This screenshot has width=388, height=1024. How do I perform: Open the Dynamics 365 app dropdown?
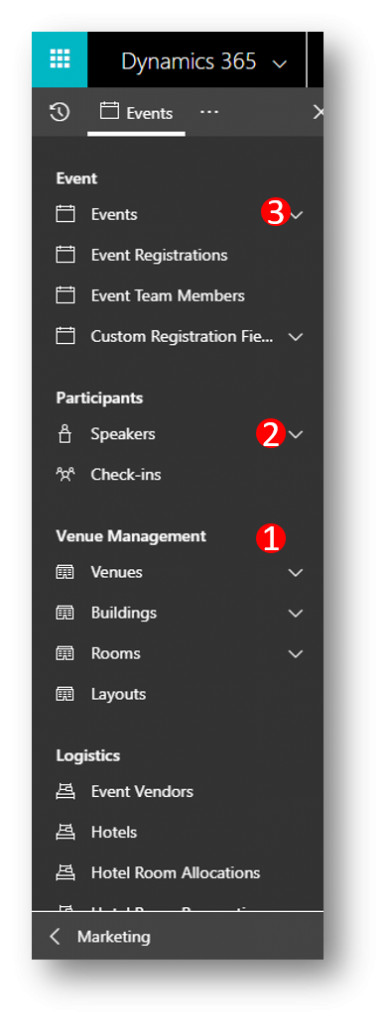[204, 61]
